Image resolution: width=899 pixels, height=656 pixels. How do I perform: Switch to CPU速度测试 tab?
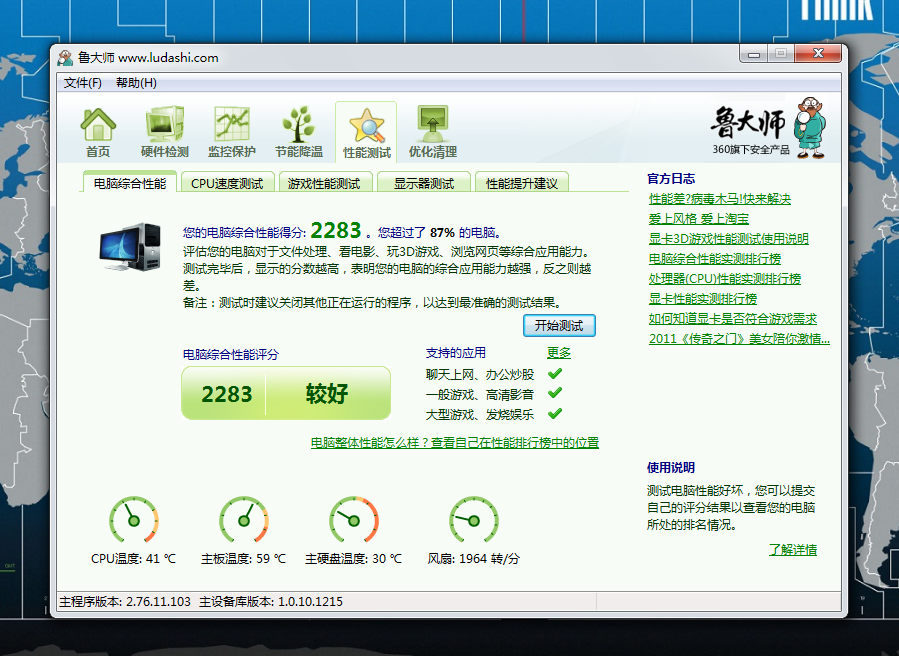[x=227, y=183]
